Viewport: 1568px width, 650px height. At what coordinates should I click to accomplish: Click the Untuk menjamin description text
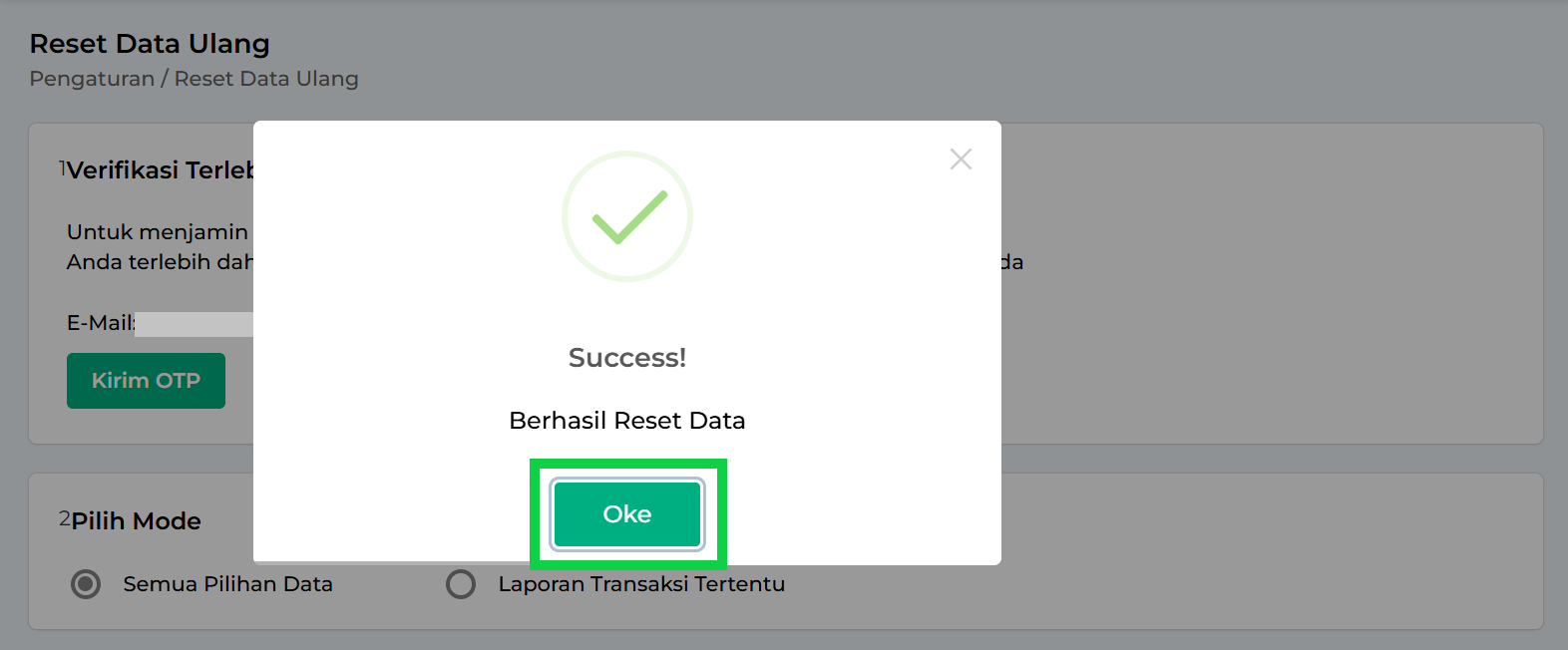[x=158, y=232]
